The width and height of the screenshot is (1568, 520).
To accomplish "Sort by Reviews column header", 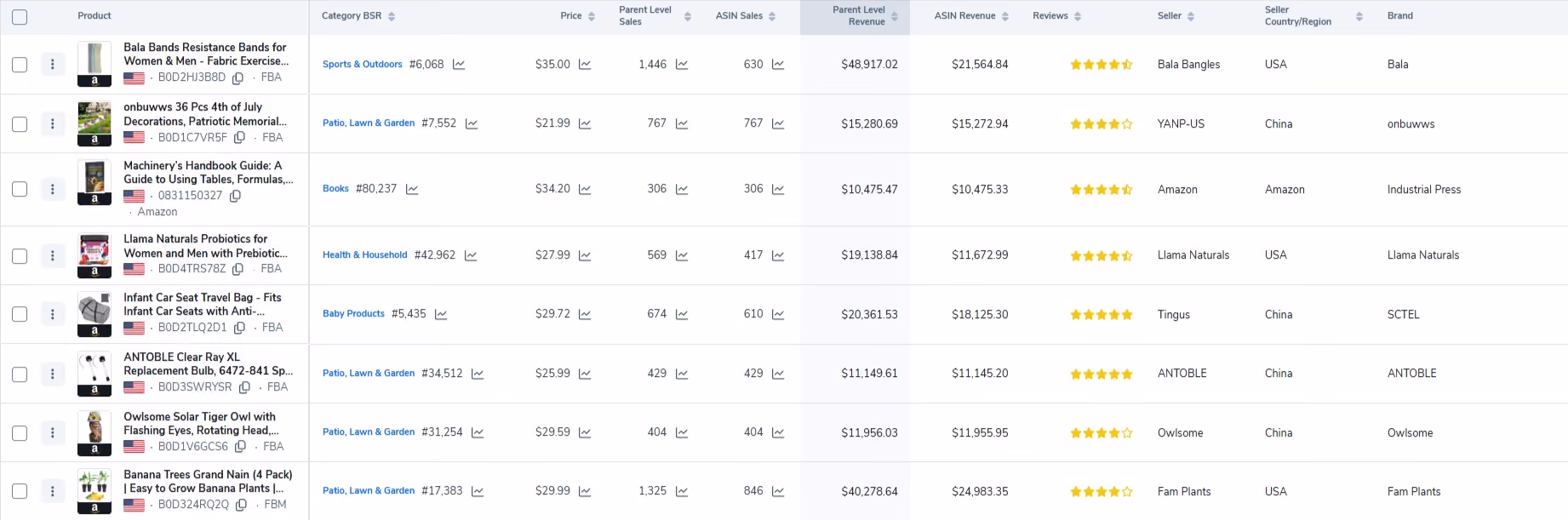I will click(1056, 16).
